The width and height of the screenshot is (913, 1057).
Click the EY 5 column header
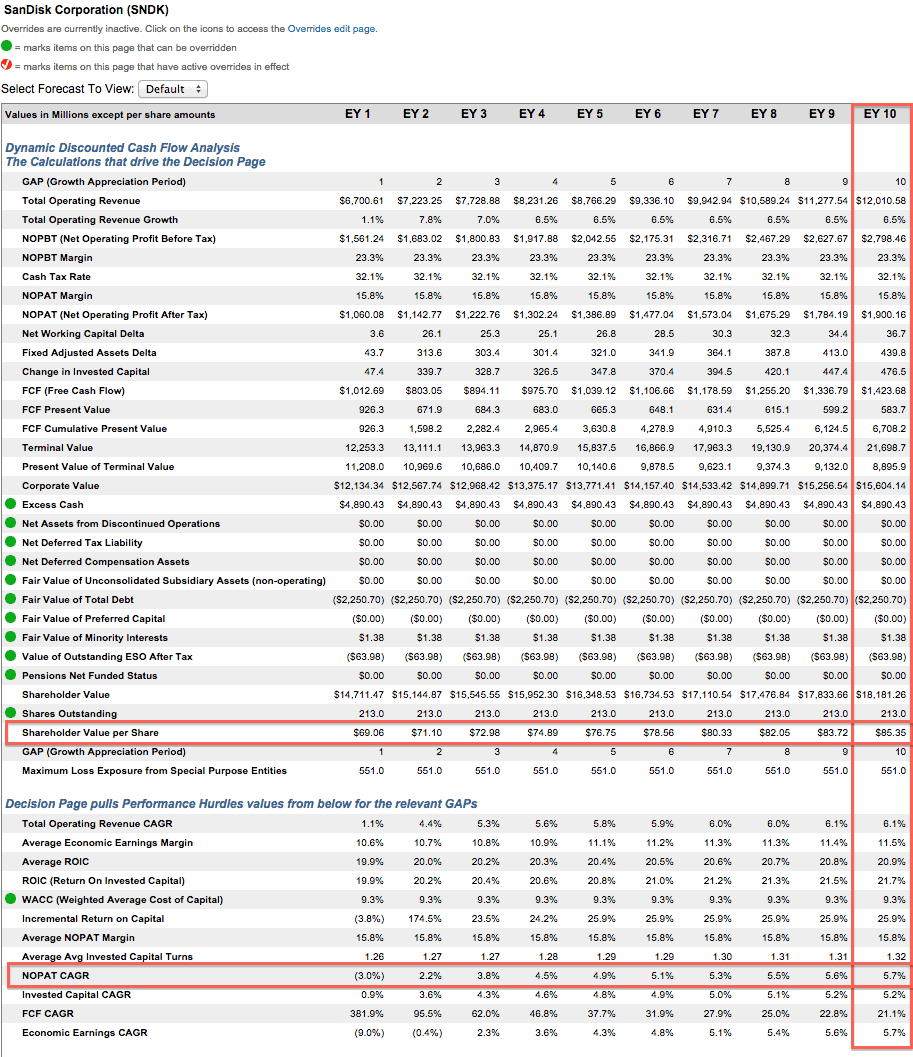tap(589, 114)
